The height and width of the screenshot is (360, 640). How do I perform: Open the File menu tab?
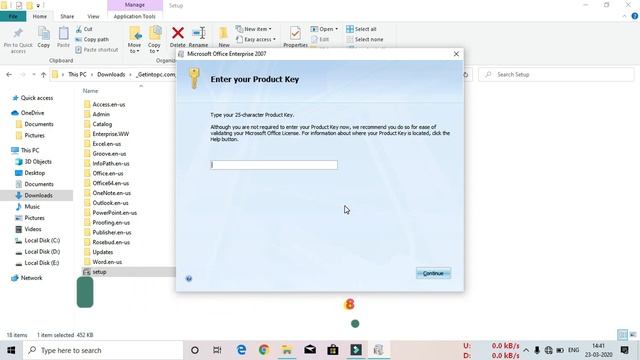point(13,16)
